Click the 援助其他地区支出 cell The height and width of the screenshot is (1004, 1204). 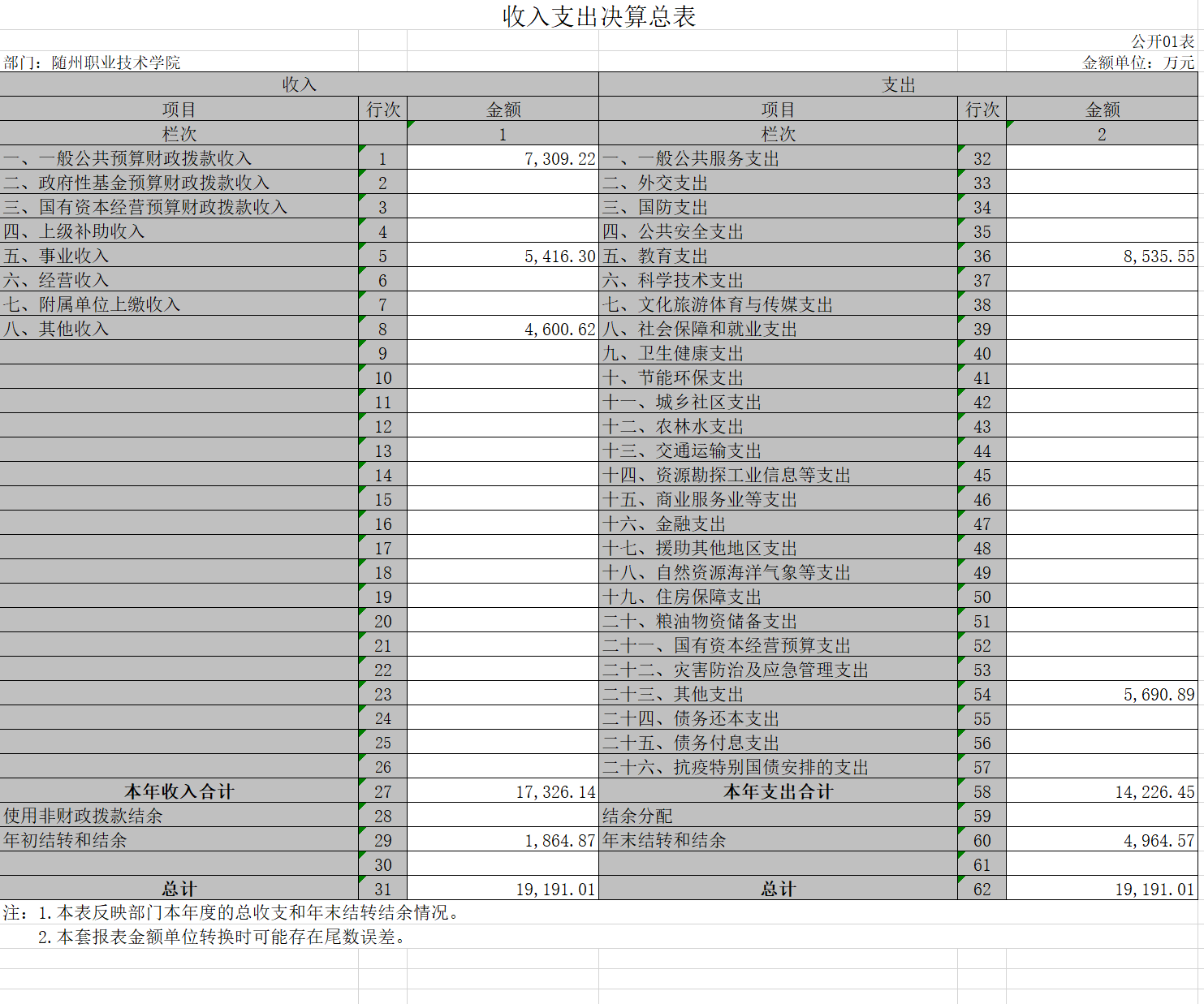pyautogui.click(x=779, y=548)
